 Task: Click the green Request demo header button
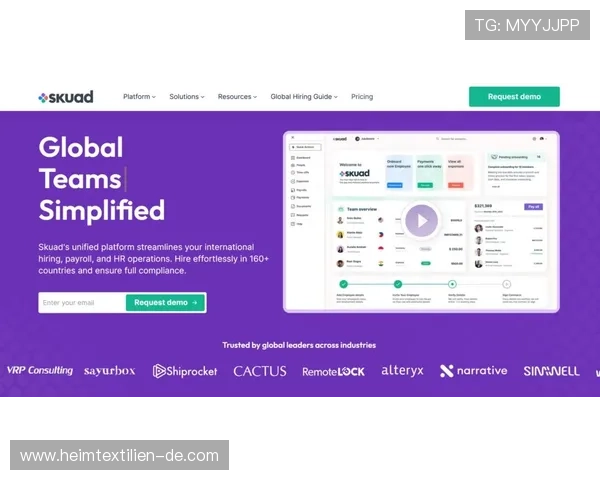pos(514,97)
